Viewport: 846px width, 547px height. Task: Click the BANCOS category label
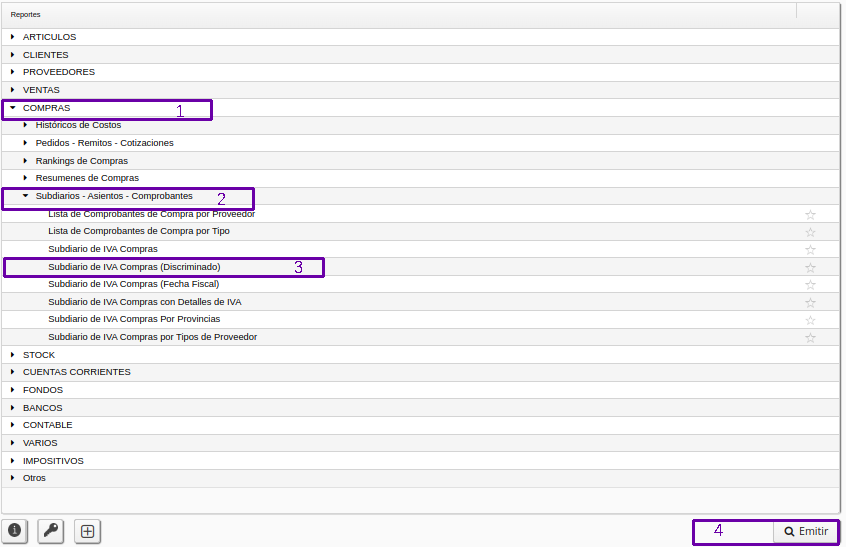coord(43,408)
